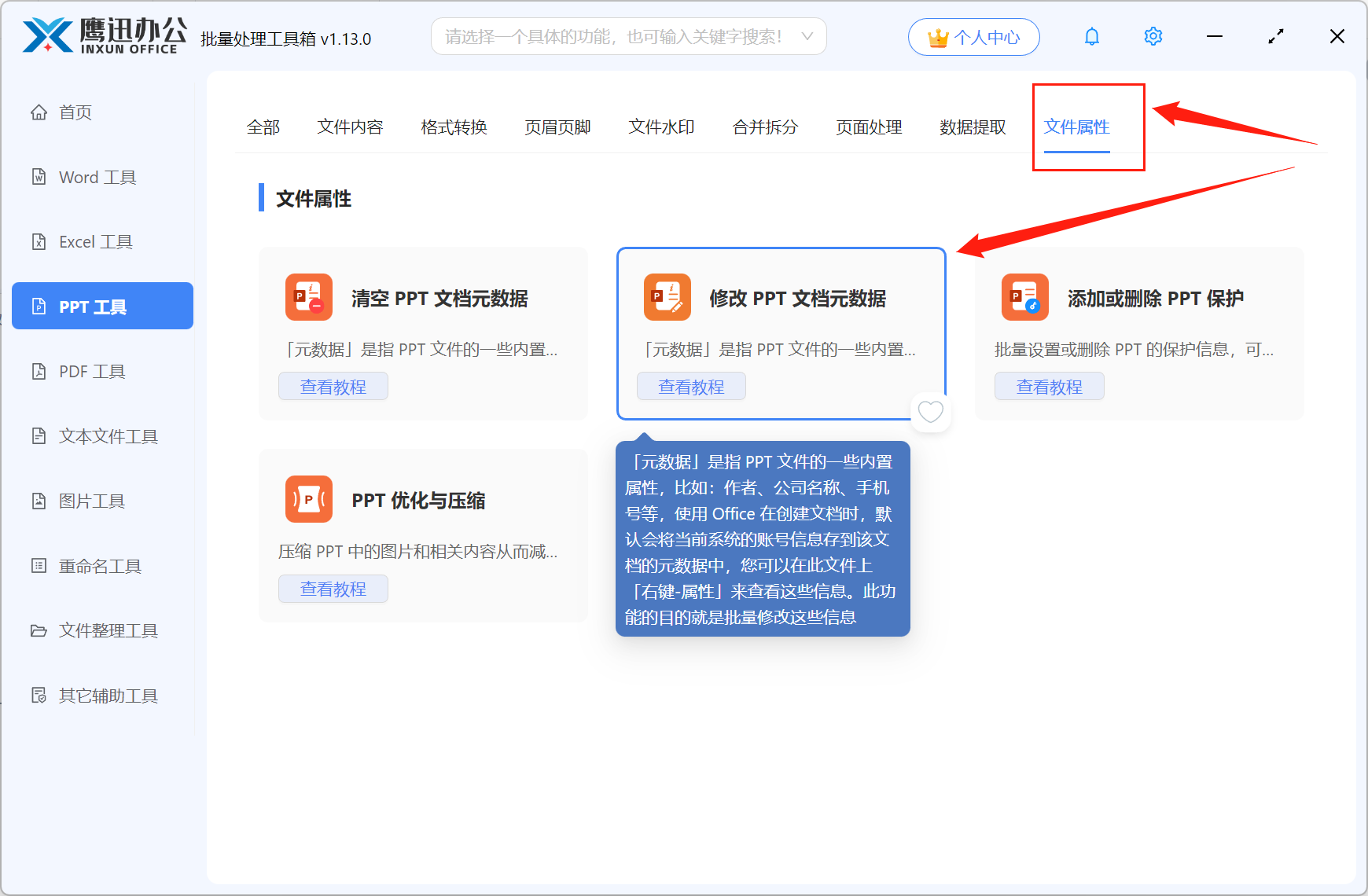1368x896 pixels.
Task: Select the 数据提取 tab
Action: [x=973, y=127]
